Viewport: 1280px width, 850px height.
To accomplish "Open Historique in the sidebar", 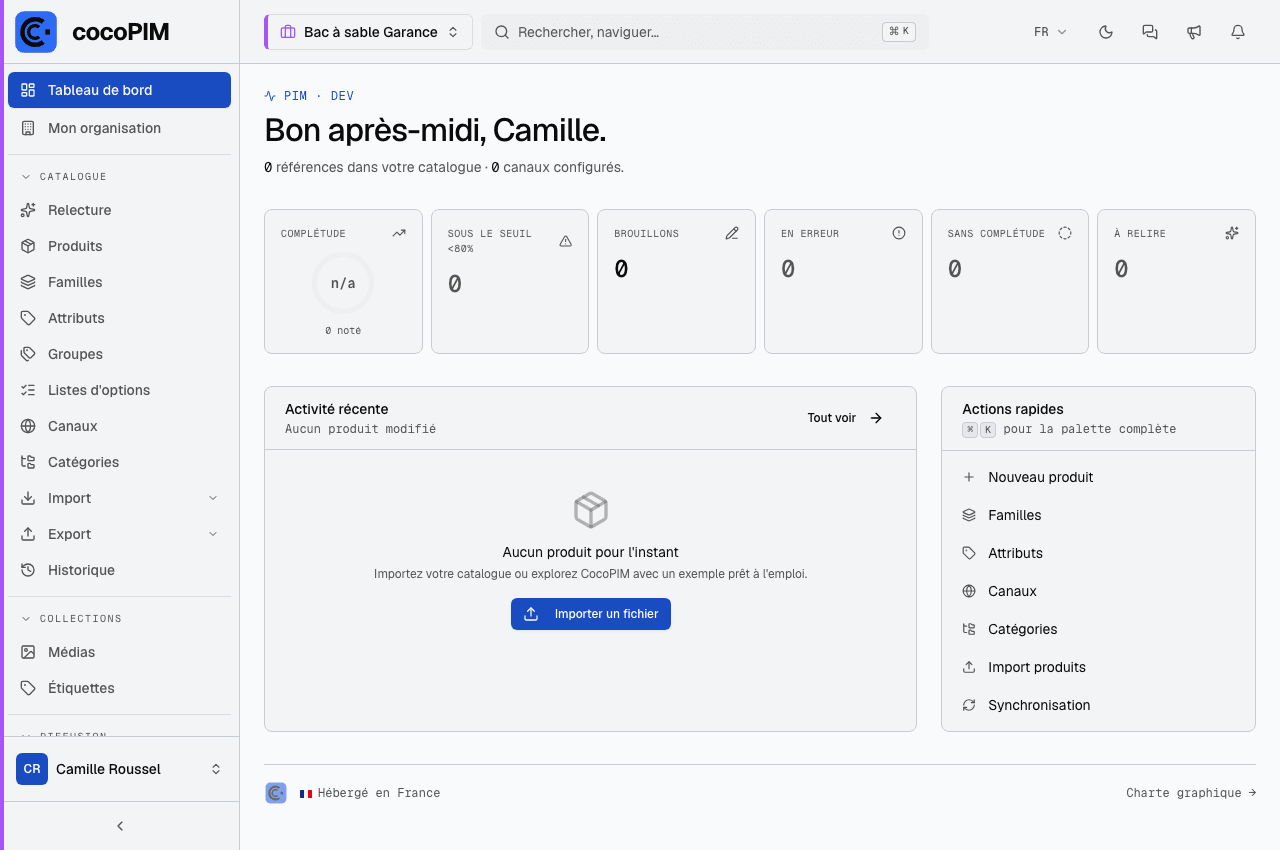I will click(x=119, y=570).
